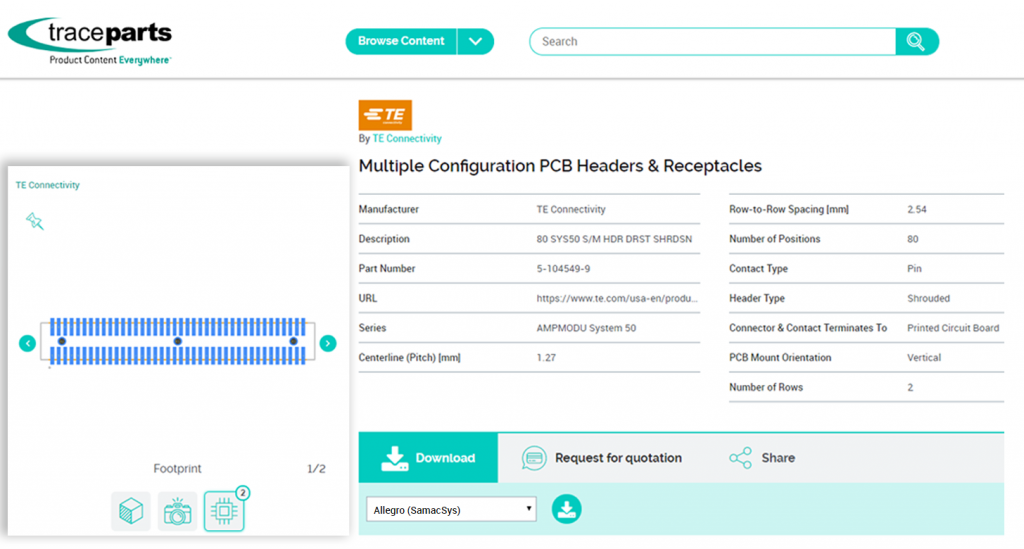Click the product title heading

pos(560,166)
